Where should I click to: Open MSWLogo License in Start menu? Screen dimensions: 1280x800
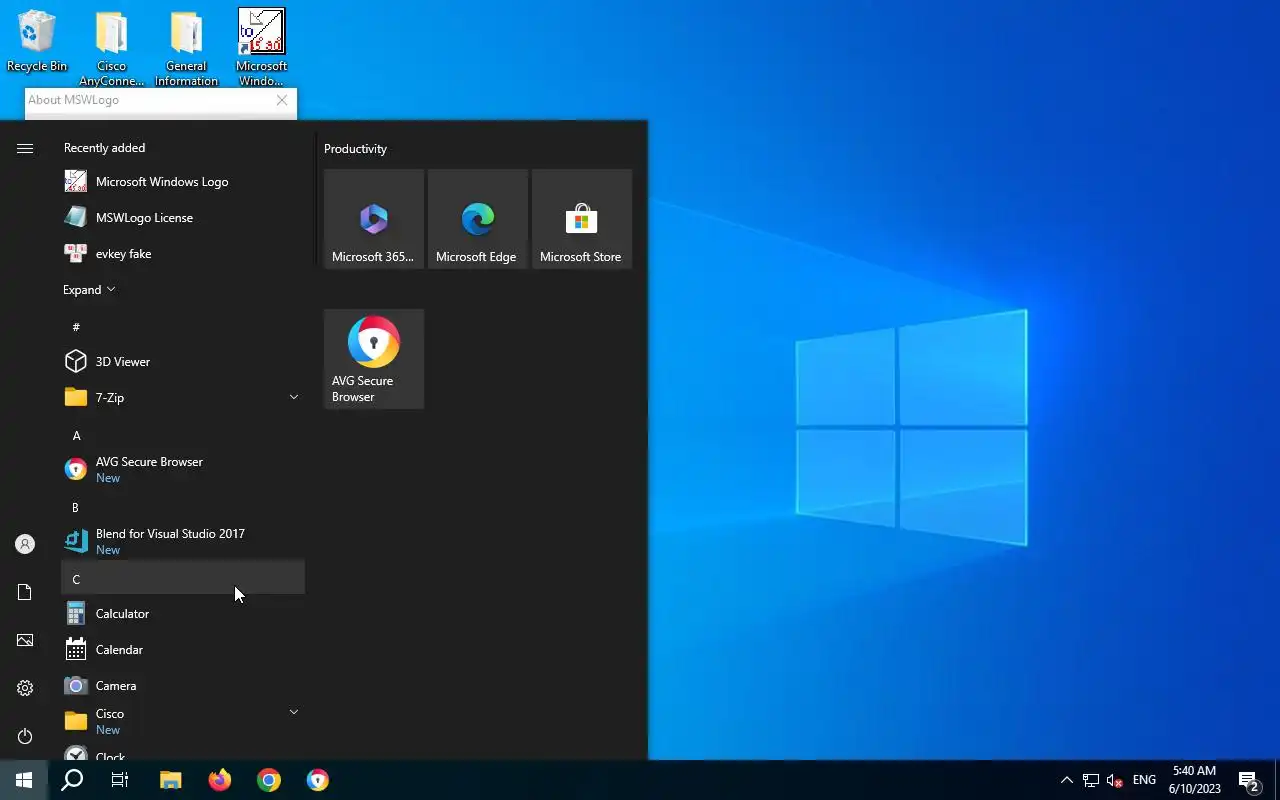click(x=183, y=218)
